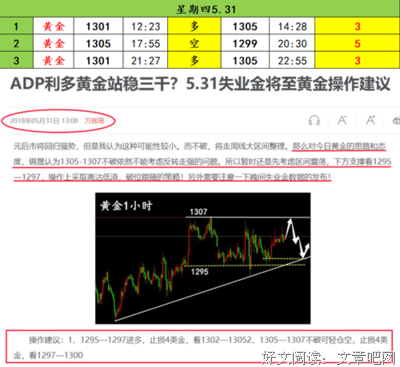Click the 1307 resistance label on chart
Viewport: 400px width, 367px height.
198,212
